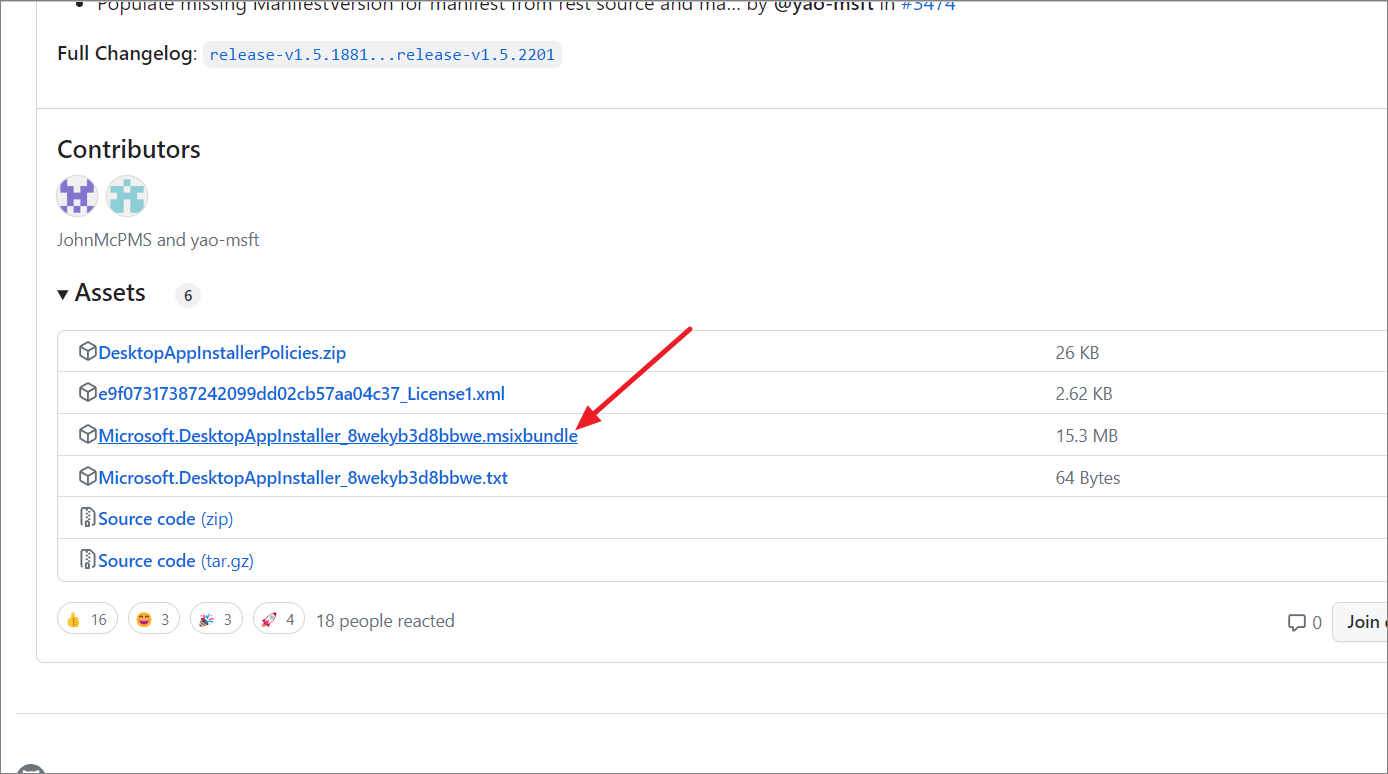This screenshot has height=774, width=1388.
Task: Open yao-msft's profile avatar
Action: 126,195
